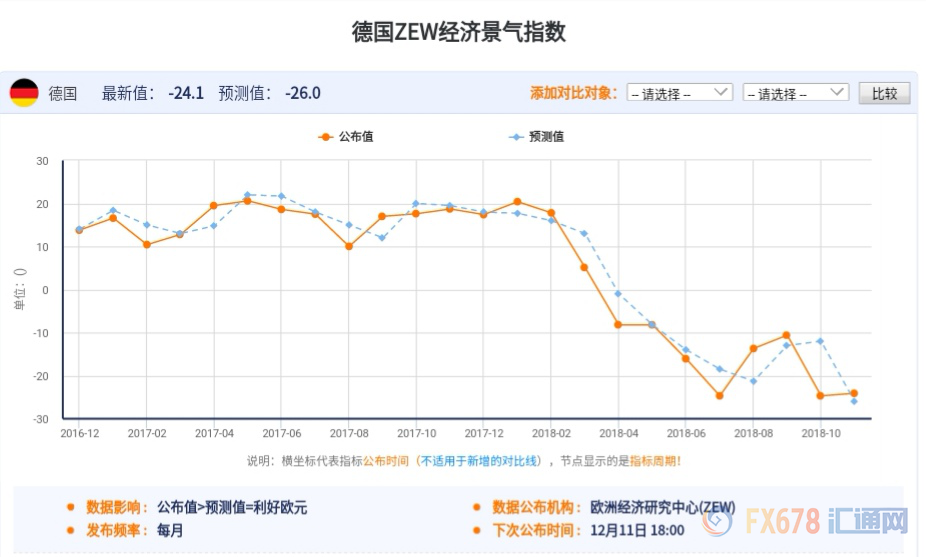Select the last blue forecast point below -25

pyautogui.click(x=854, y=402)
